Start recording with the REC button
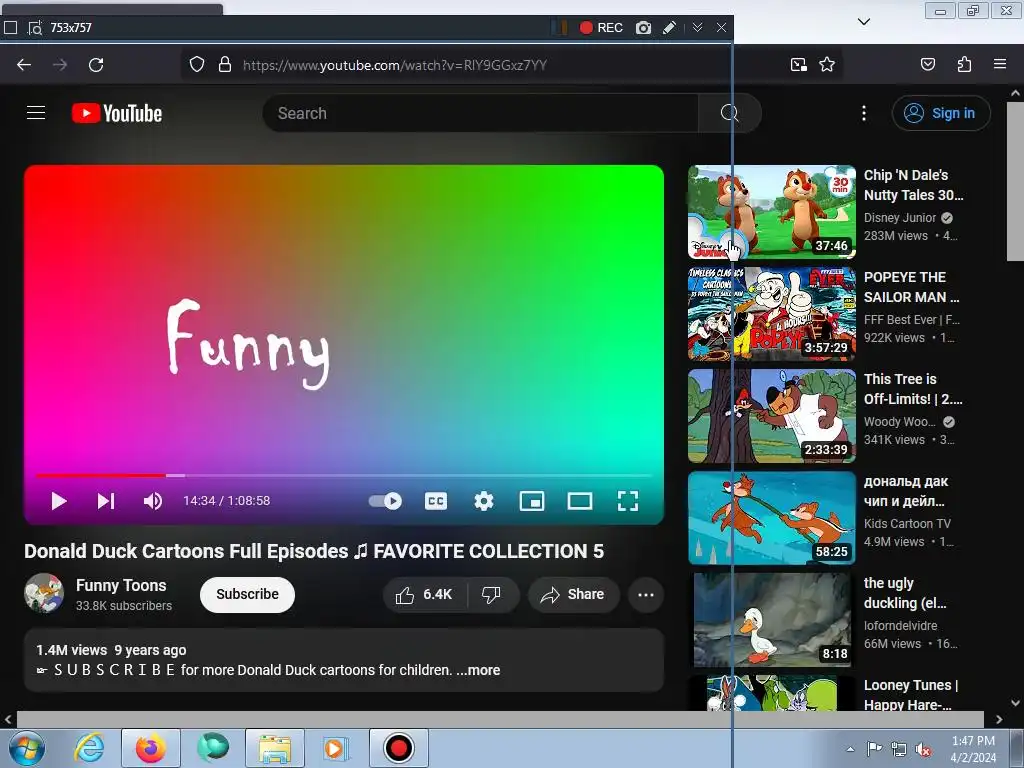The height and width of the screenshot is (768, 1024). [x=601, y=27]
